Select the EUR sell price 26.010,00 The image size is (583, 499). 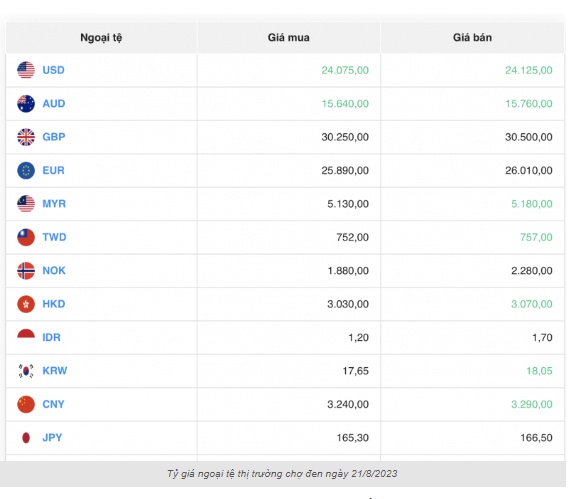pos(529,170)
